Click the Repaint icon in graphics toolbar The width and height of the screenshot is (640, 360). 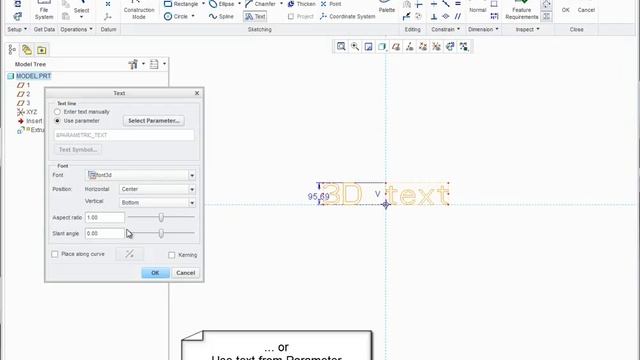click(369, 47)
